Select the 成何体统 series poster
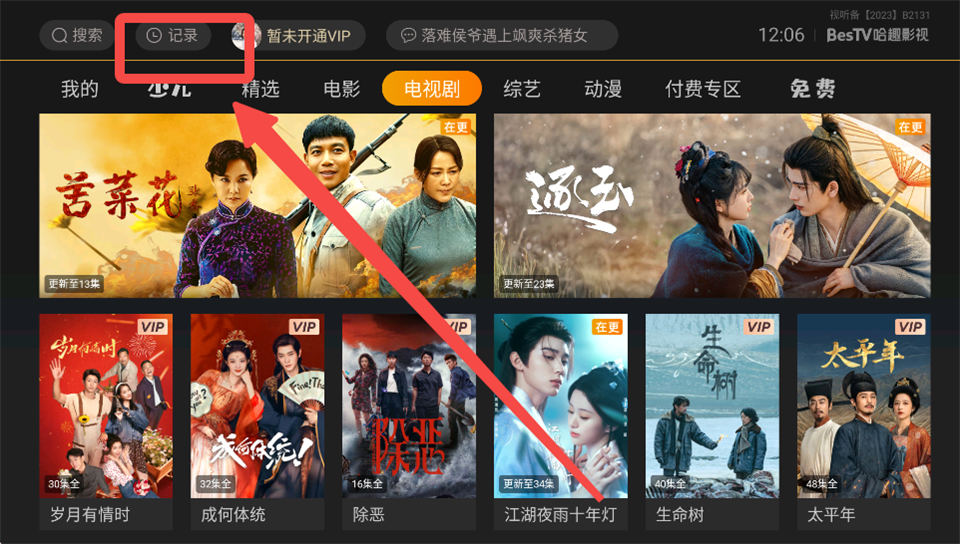960x544 pixels. [258, 422]
